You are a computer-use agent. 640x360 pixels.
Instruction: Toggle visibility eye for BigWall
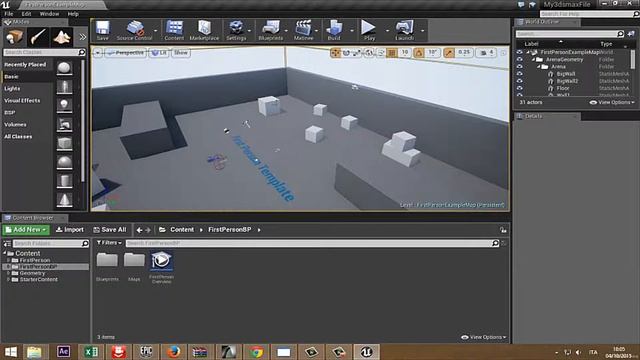(x=519, y=74)
